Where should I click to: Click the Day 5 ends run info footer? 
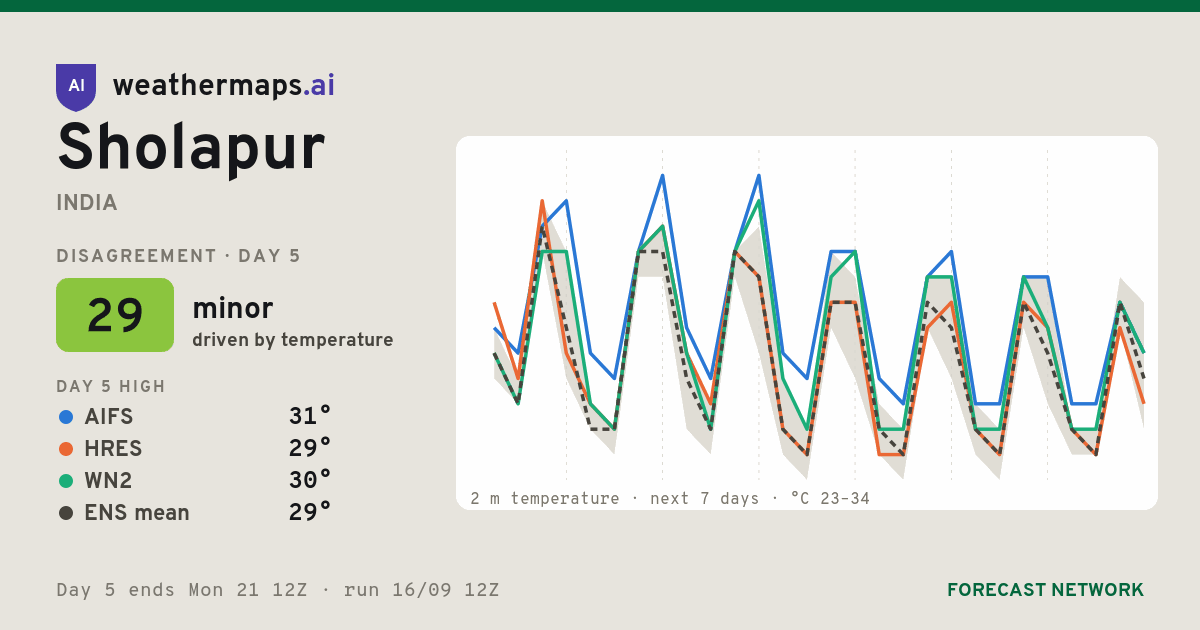(278, 590)
